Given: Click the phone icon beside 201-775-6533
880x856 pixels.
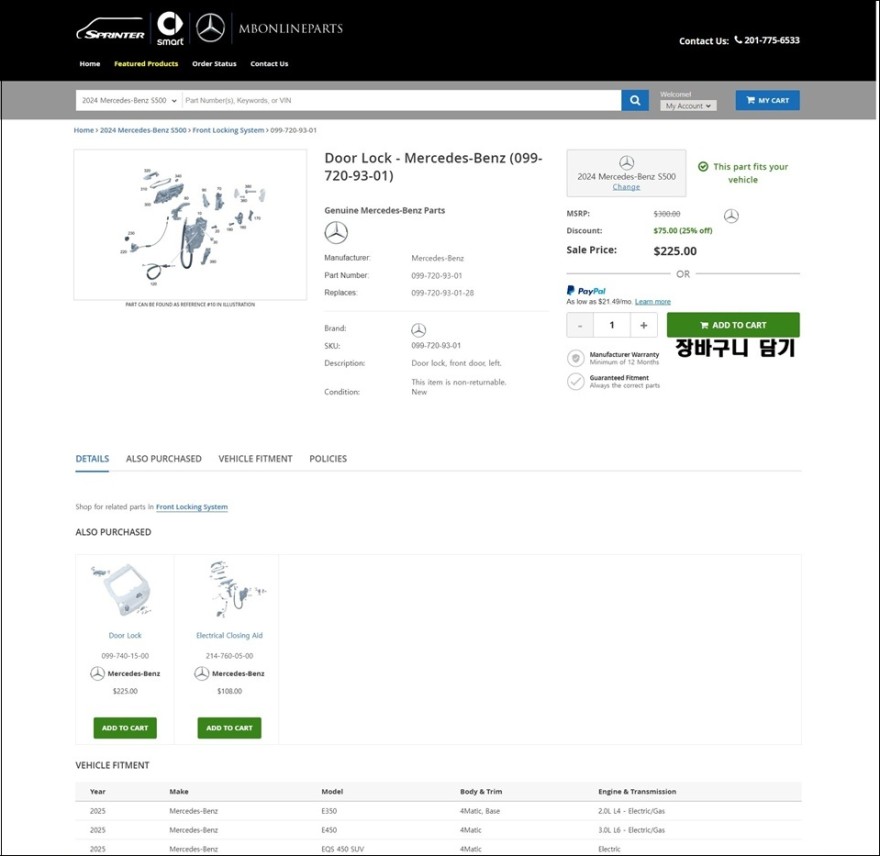Looking at the screenshot, I should click(x=738, y=40).
